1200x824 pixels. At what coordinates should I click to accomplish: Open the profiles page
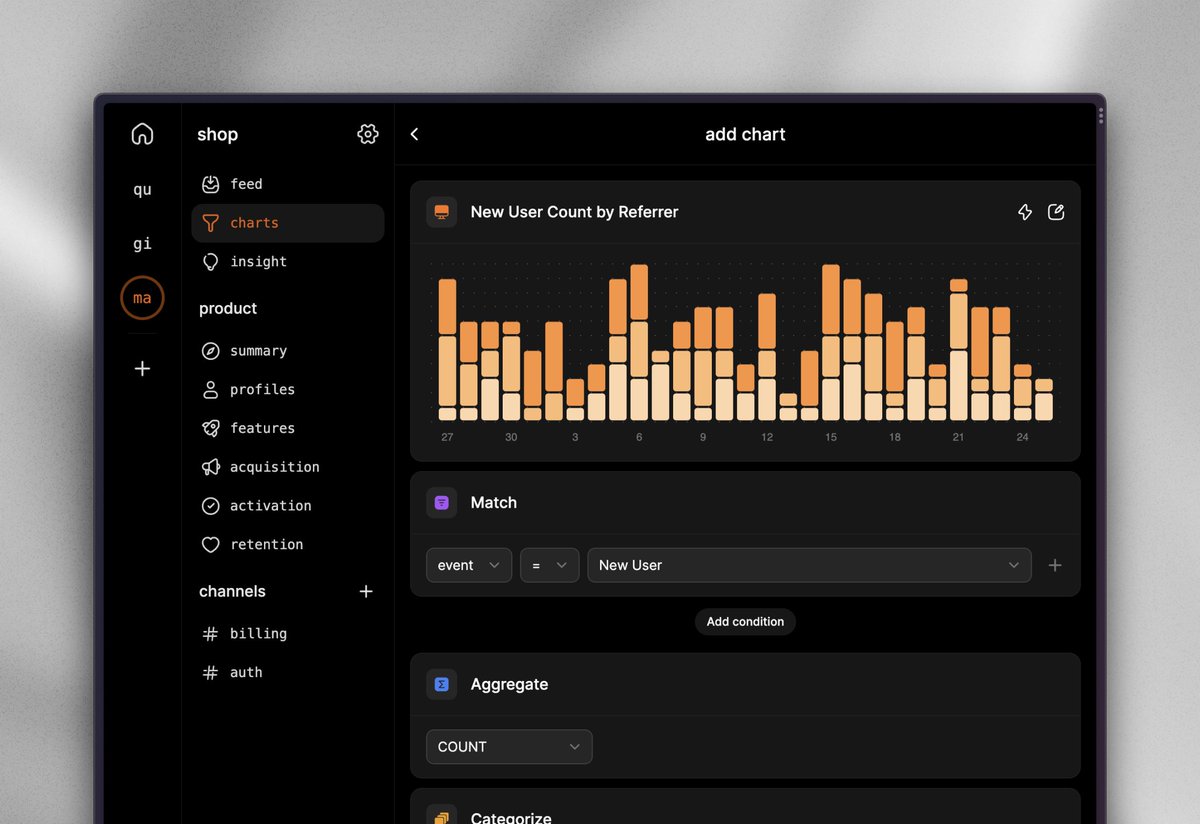click(x=288, y=389)
